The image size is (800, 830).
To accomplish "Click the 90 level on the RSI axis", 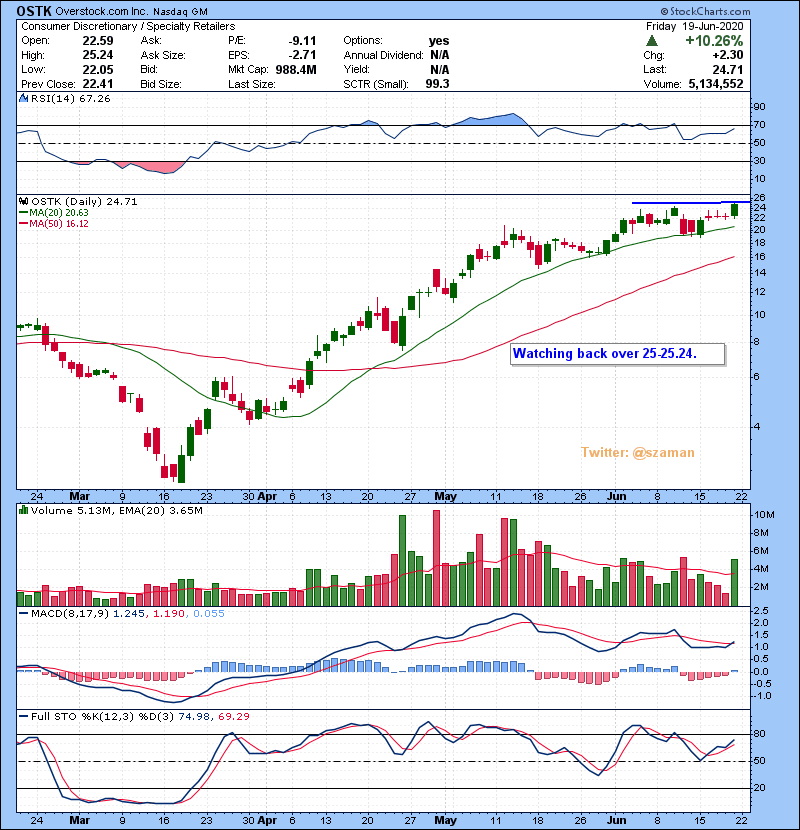I will pos(759,107).
